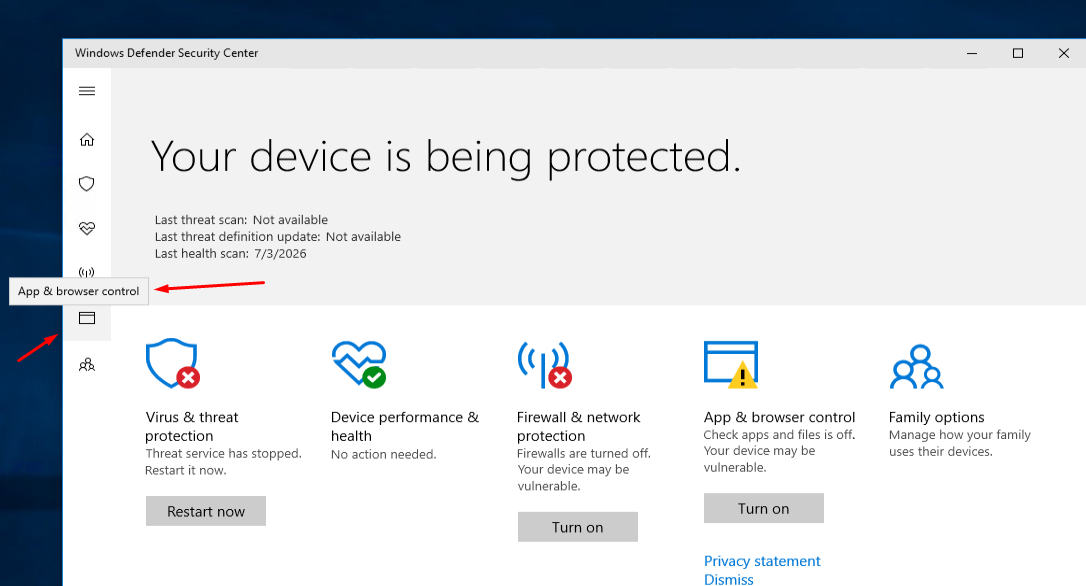Image resolution: width=1086 pixels, height=586 pixels.
Task: Click the Windows Defender Security Center title
Action: pyautogui.click(x=166, y=53)
